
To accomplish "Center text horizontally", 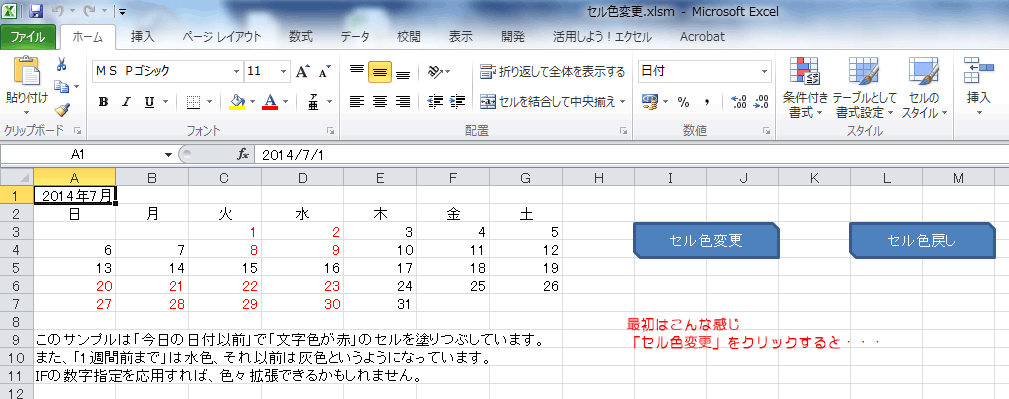I will coord(380,101).
